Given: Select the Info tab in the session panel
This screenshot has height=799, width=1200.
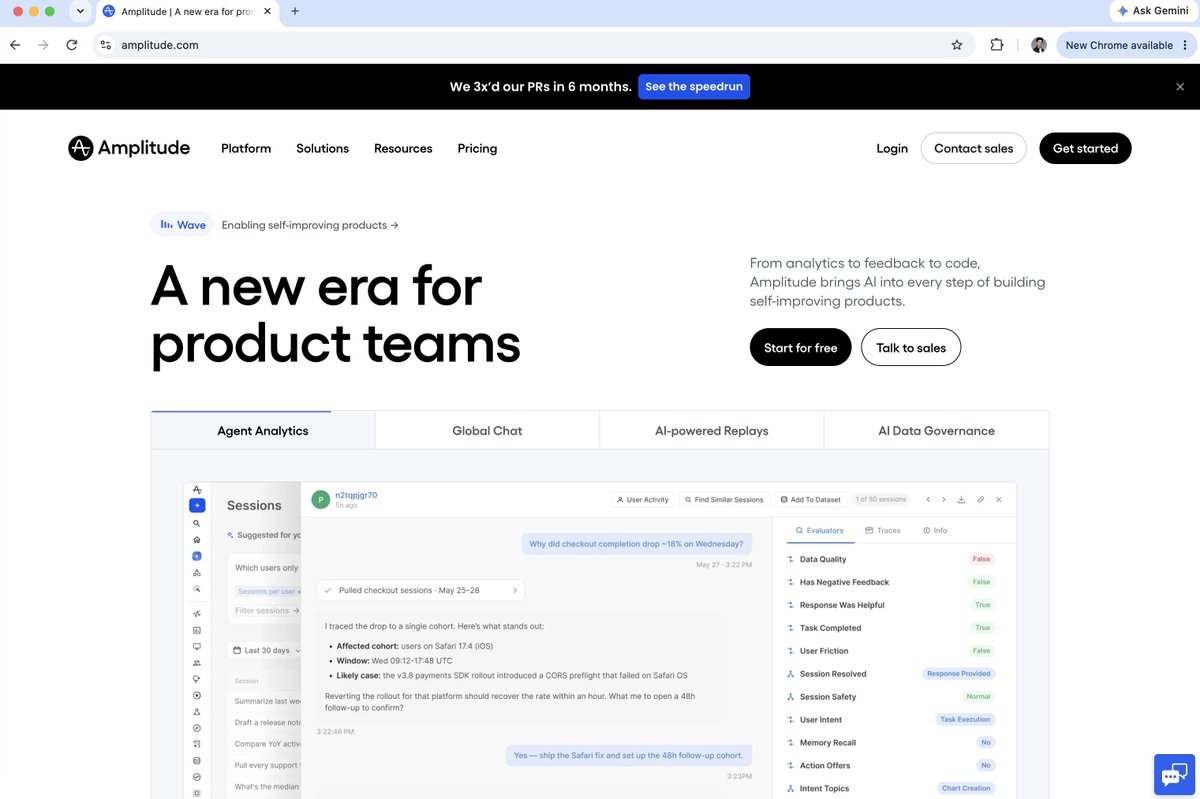Looking at the screenshot, I should (x=935, y=530).
